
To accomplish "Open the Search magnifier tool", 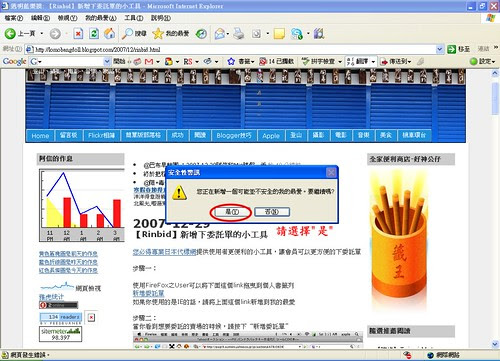I will tap(127, 33).
